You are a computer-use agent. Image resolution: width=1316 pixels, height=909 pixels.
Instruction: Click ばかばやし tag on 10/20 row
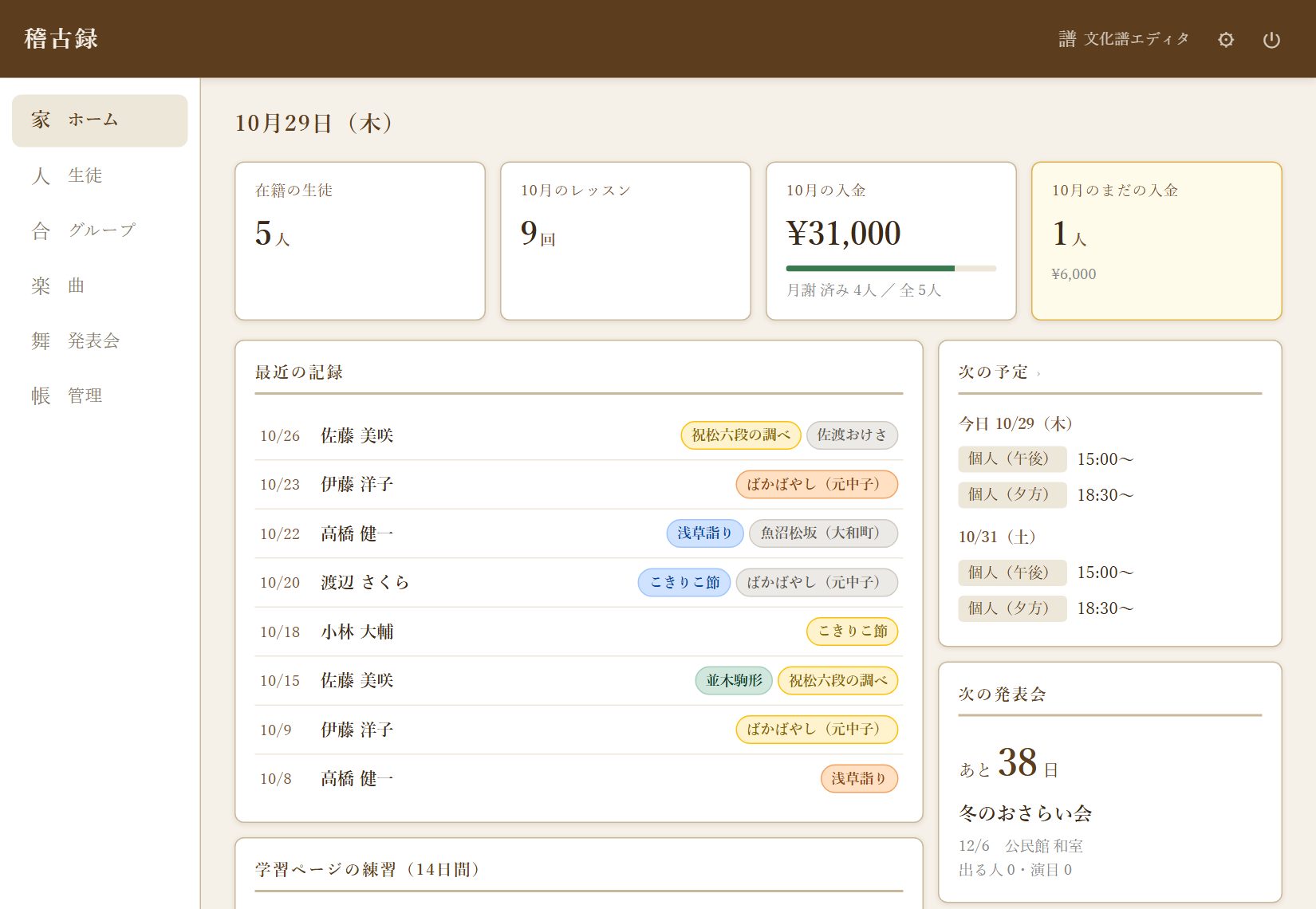point(817,583)
